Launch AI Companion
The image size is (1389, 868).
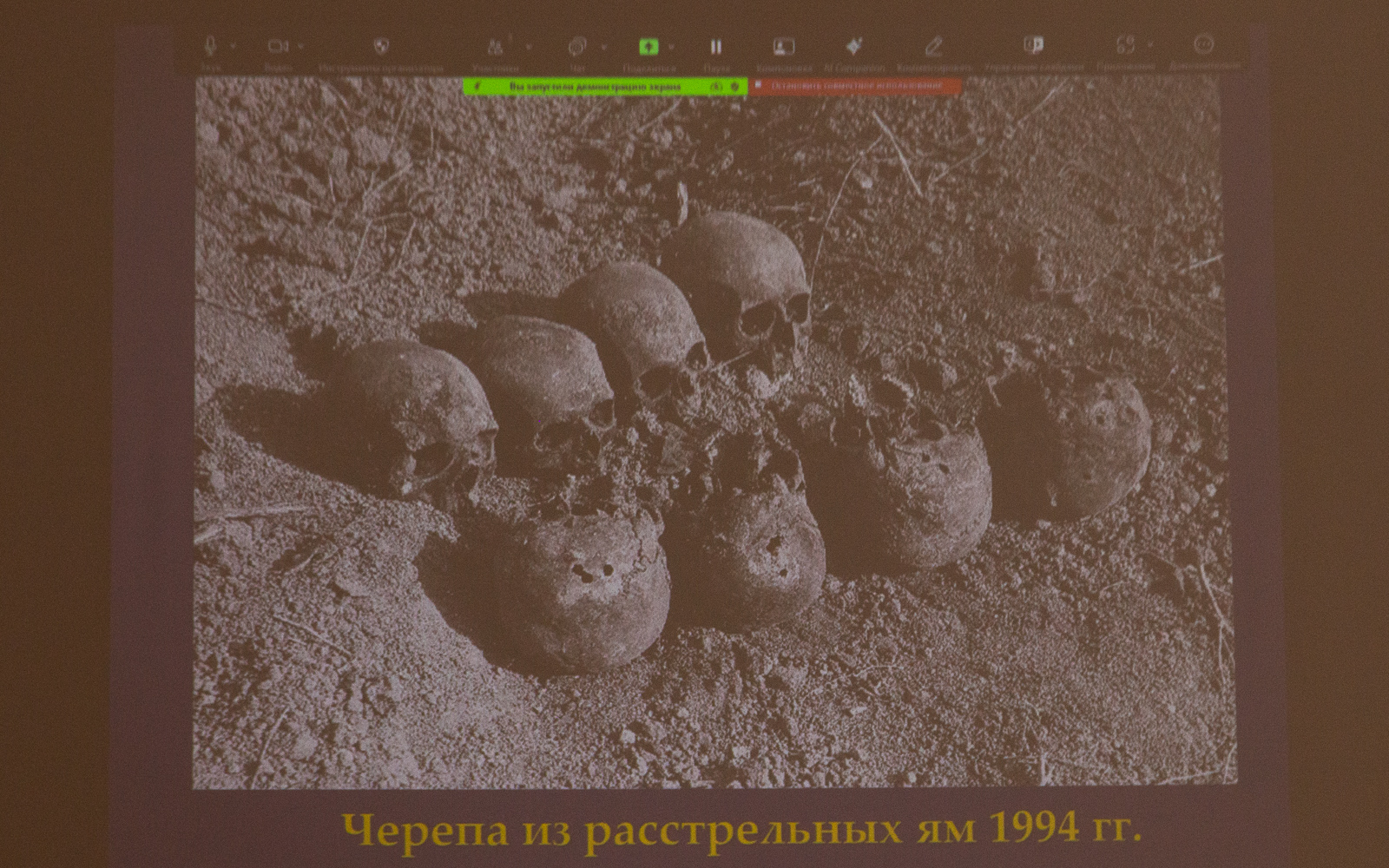853,46
